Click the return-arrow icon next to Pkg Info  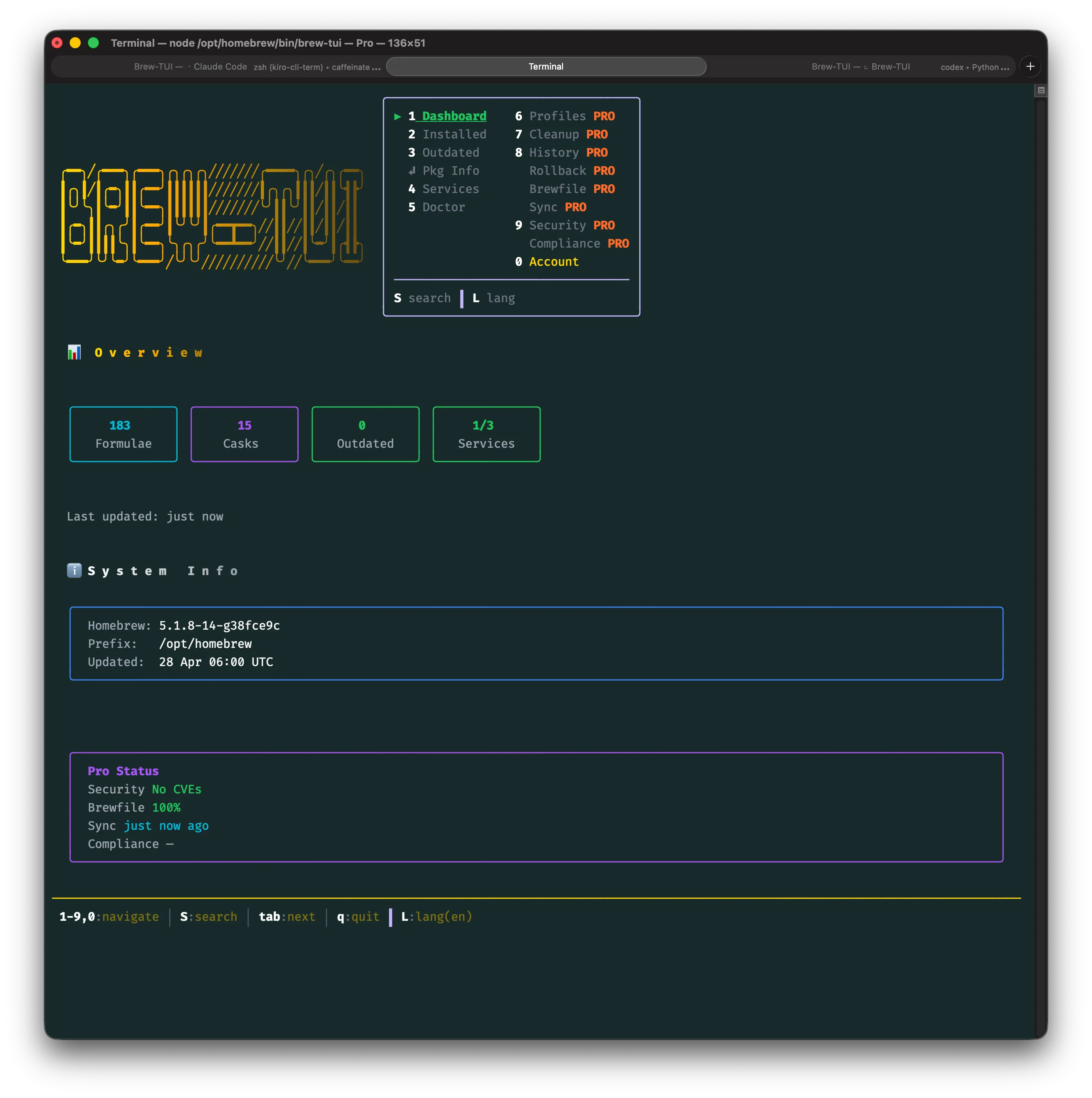tap(411, 170)
